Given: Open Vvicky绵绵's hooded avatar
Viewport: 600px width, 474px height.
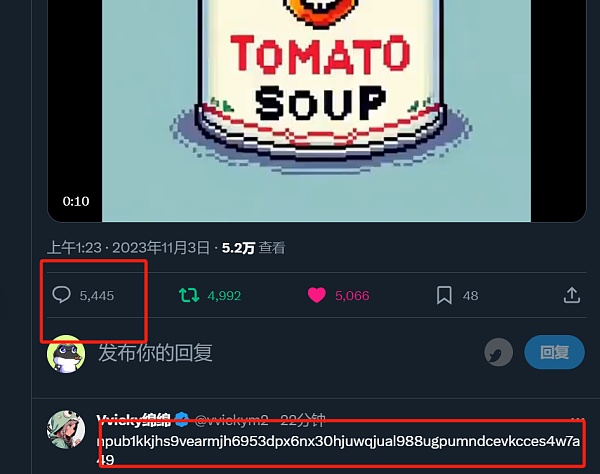Looking at the screenshot, I should pos(66,429).
